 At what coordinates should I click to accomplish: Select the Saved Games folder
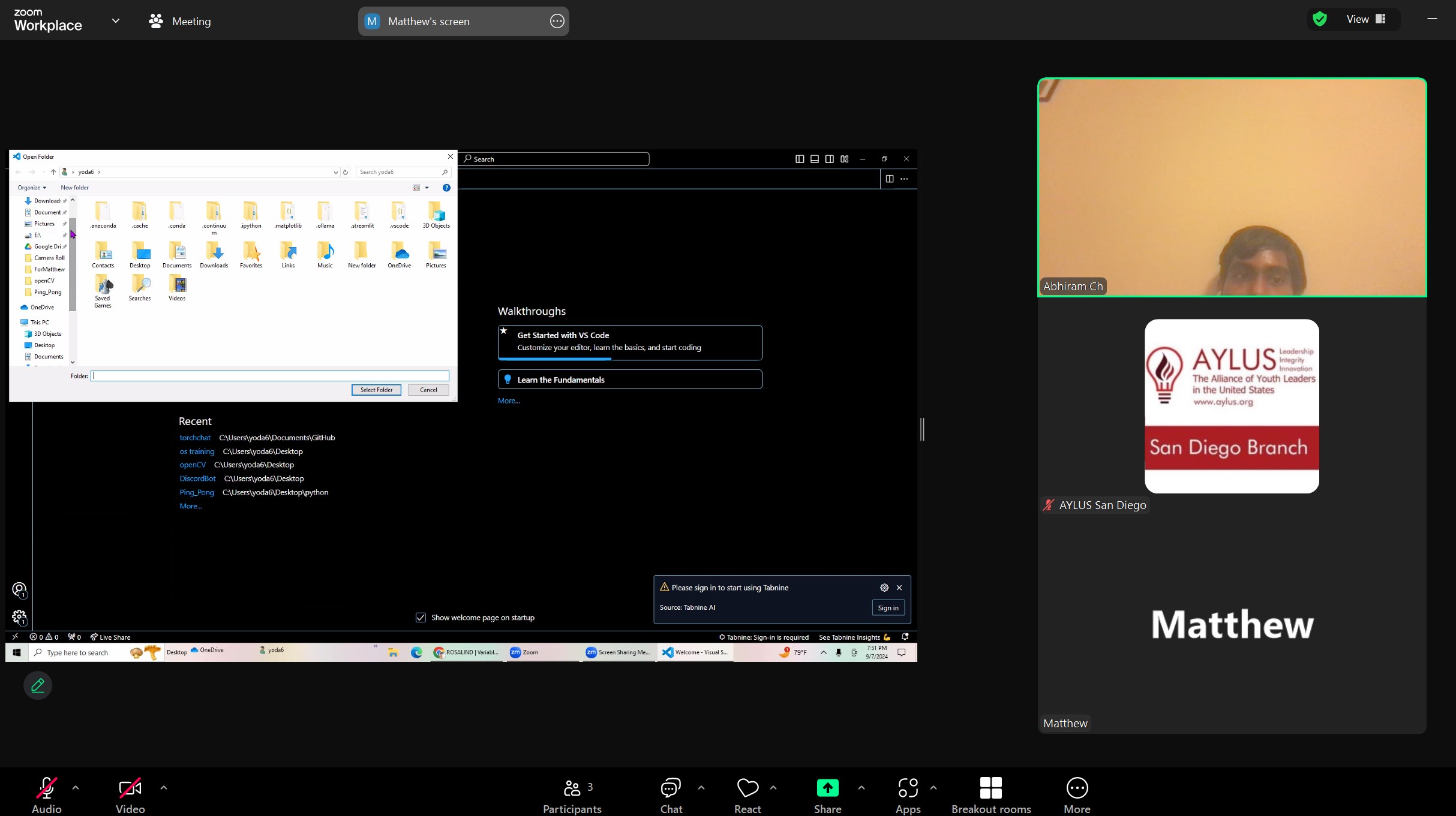coord(103,291)
